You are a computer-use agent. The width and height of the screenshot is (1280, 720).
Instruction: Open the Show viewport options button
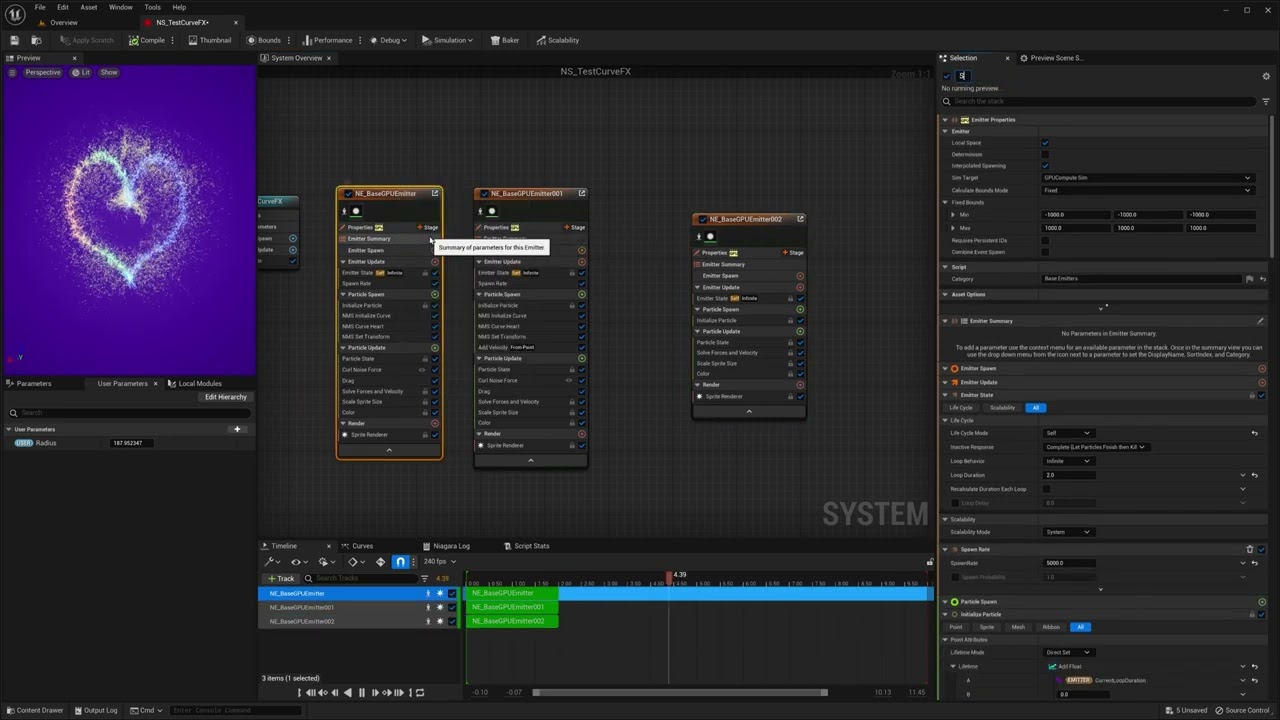[x=109, y=72]
